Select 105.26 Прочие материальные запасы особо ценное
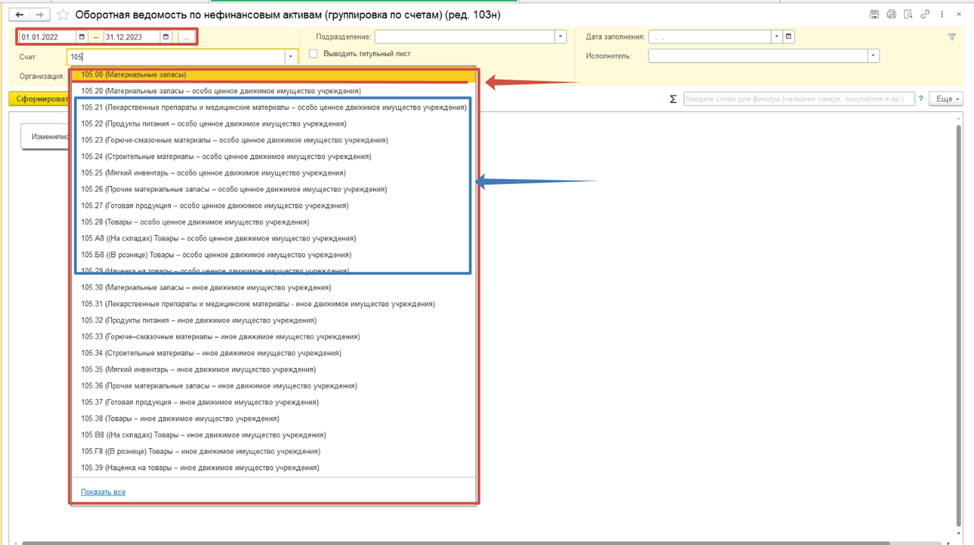This screenshot has height=545, width=974. pyautogui.click(x=273, y=190)
